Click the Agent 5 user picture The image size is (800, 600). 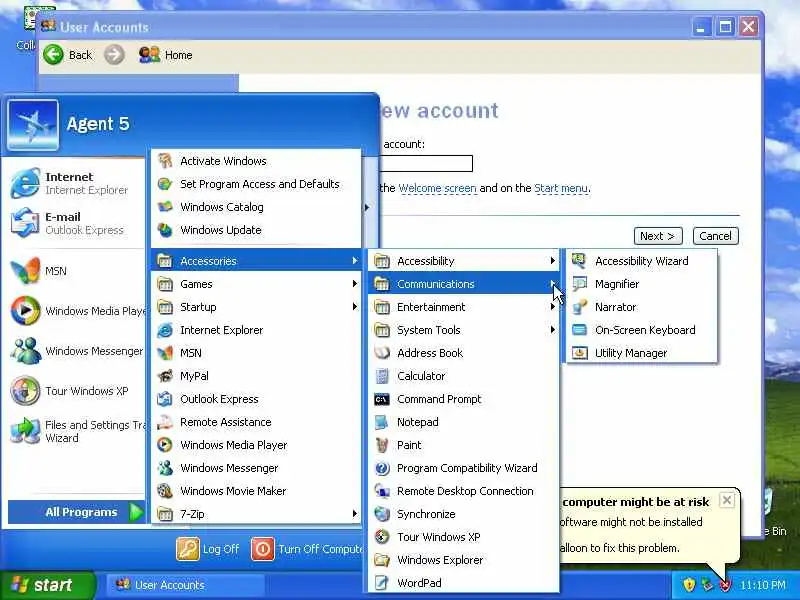point(33,125)
